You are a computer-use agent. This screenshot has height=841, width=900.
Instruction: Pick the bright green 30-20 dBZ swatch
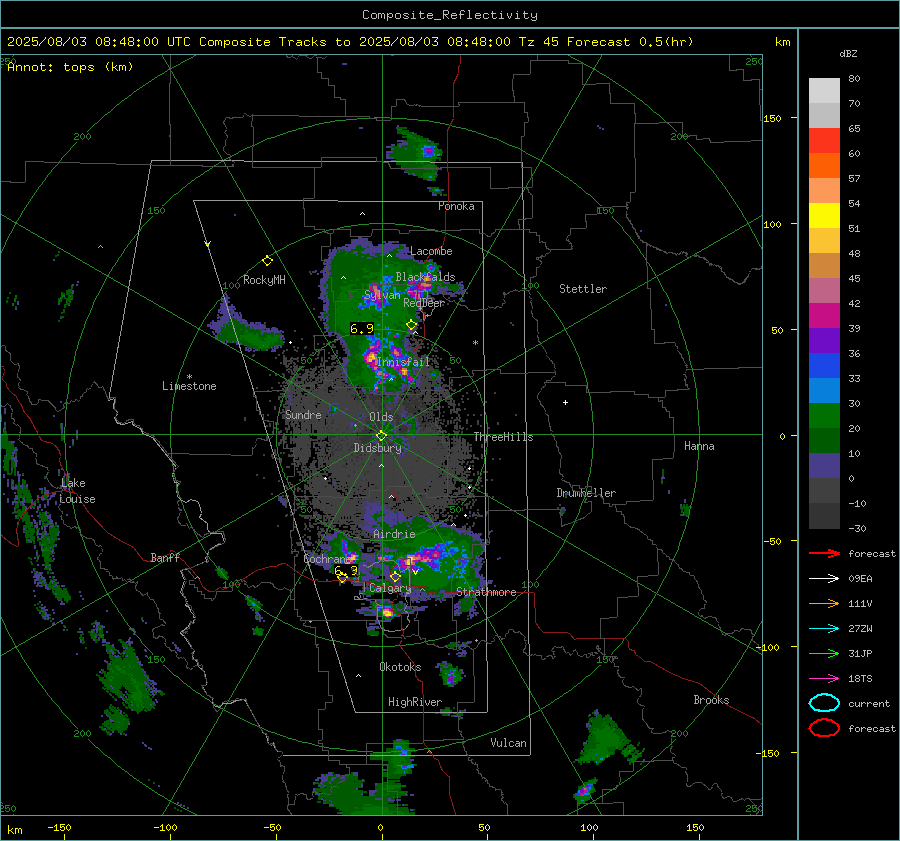click(824, 416)
